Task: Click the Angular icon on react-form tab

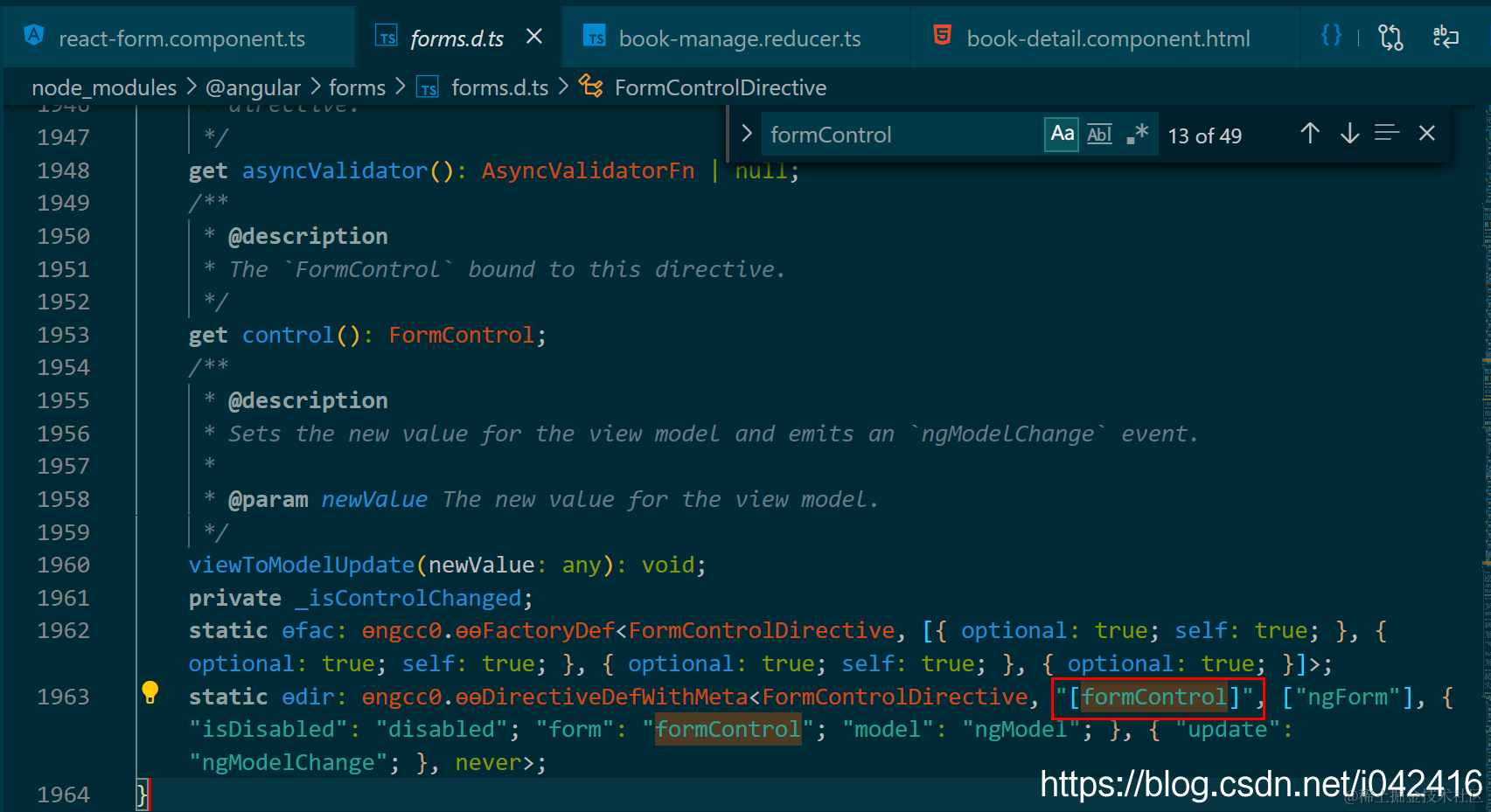Action: pyautogui.click(x=34, y=36)
